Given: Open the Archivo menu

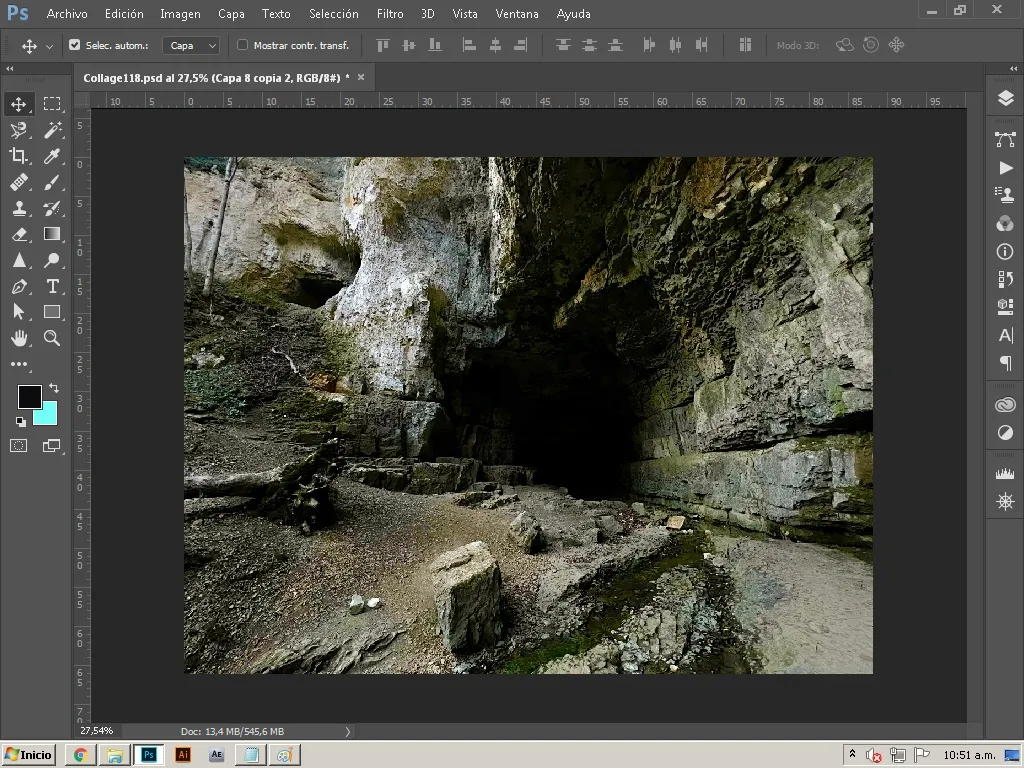Looking at the screenshot, I should (67, 14).
